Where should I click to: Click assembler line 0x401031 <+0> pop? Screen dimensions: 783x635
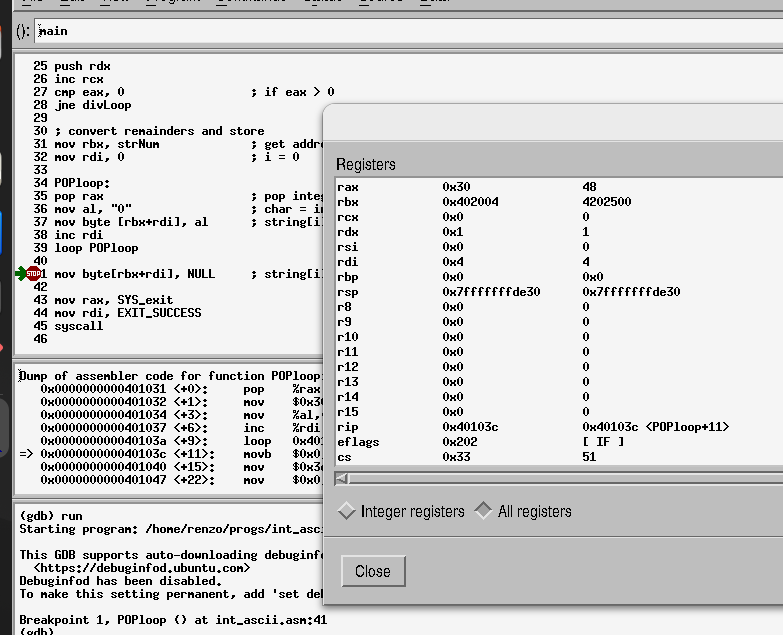[x=180, y=389]
